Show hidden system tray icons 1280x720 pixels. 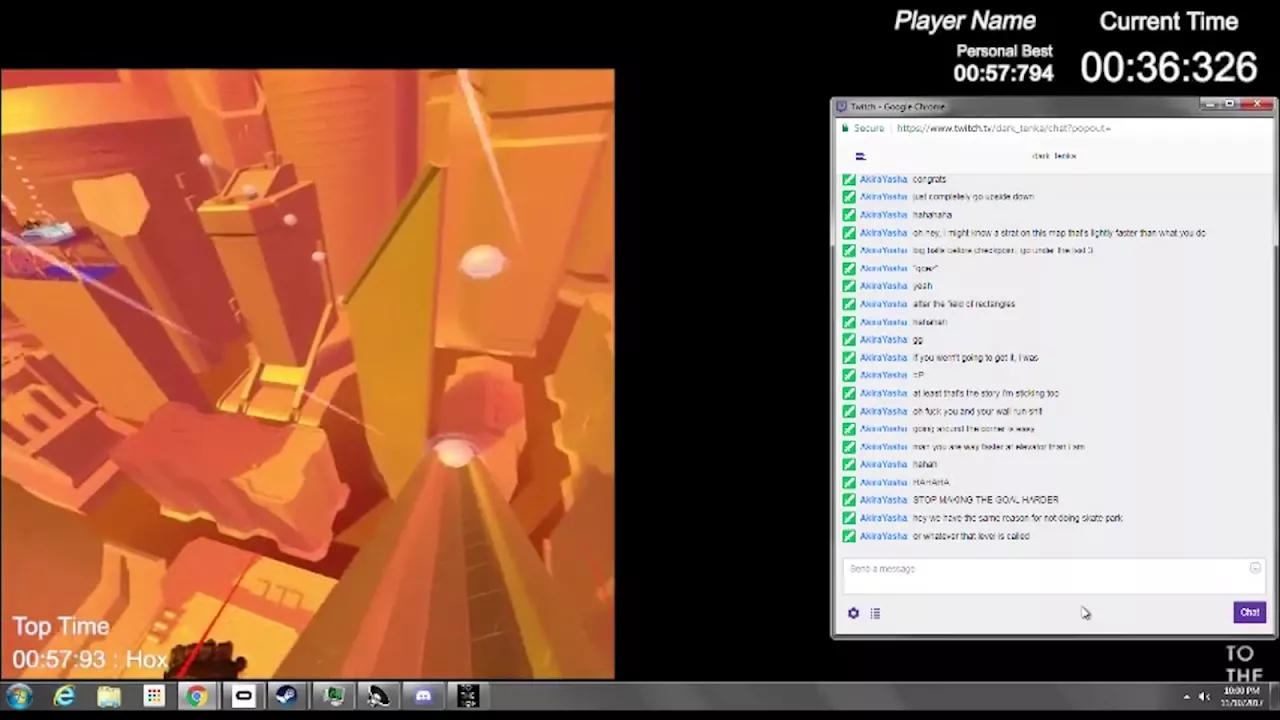pos(1187,697)
